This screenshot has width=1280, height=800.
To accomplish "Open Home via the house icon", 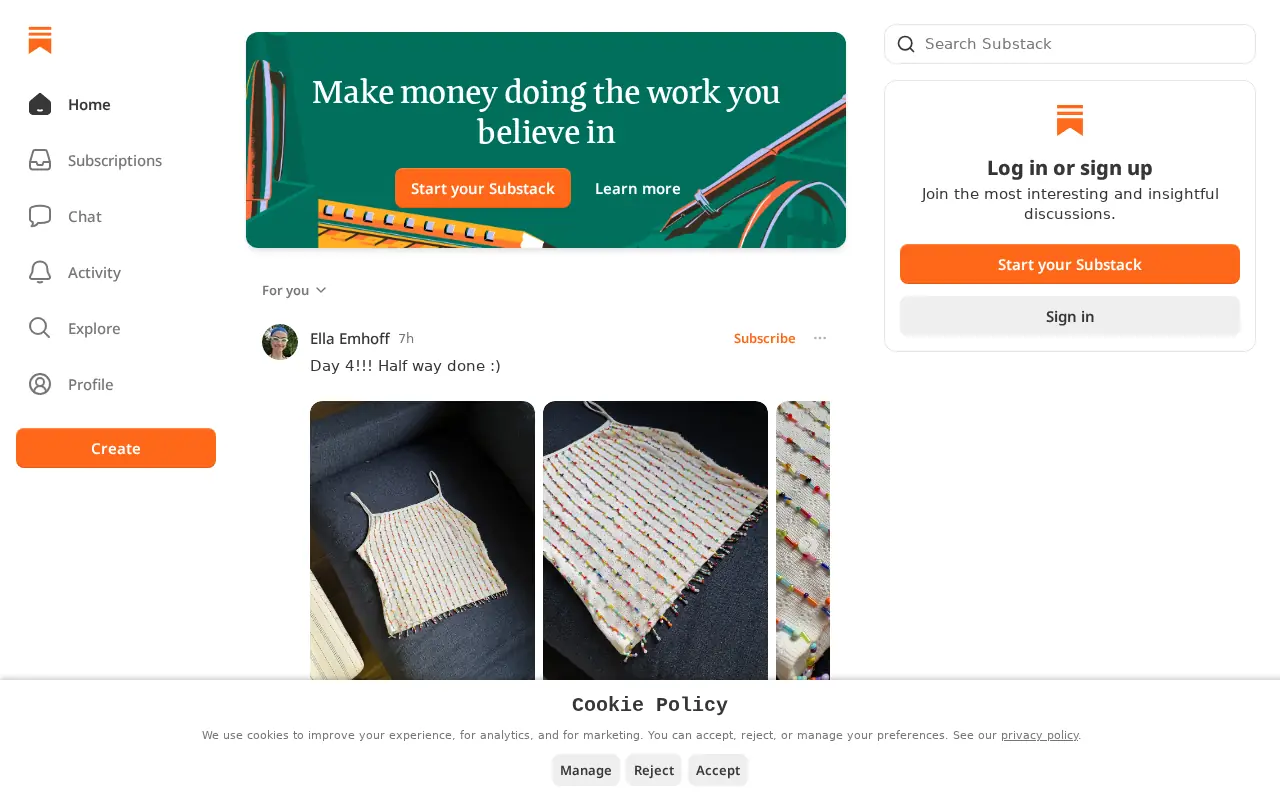I will tap(40, 104).
